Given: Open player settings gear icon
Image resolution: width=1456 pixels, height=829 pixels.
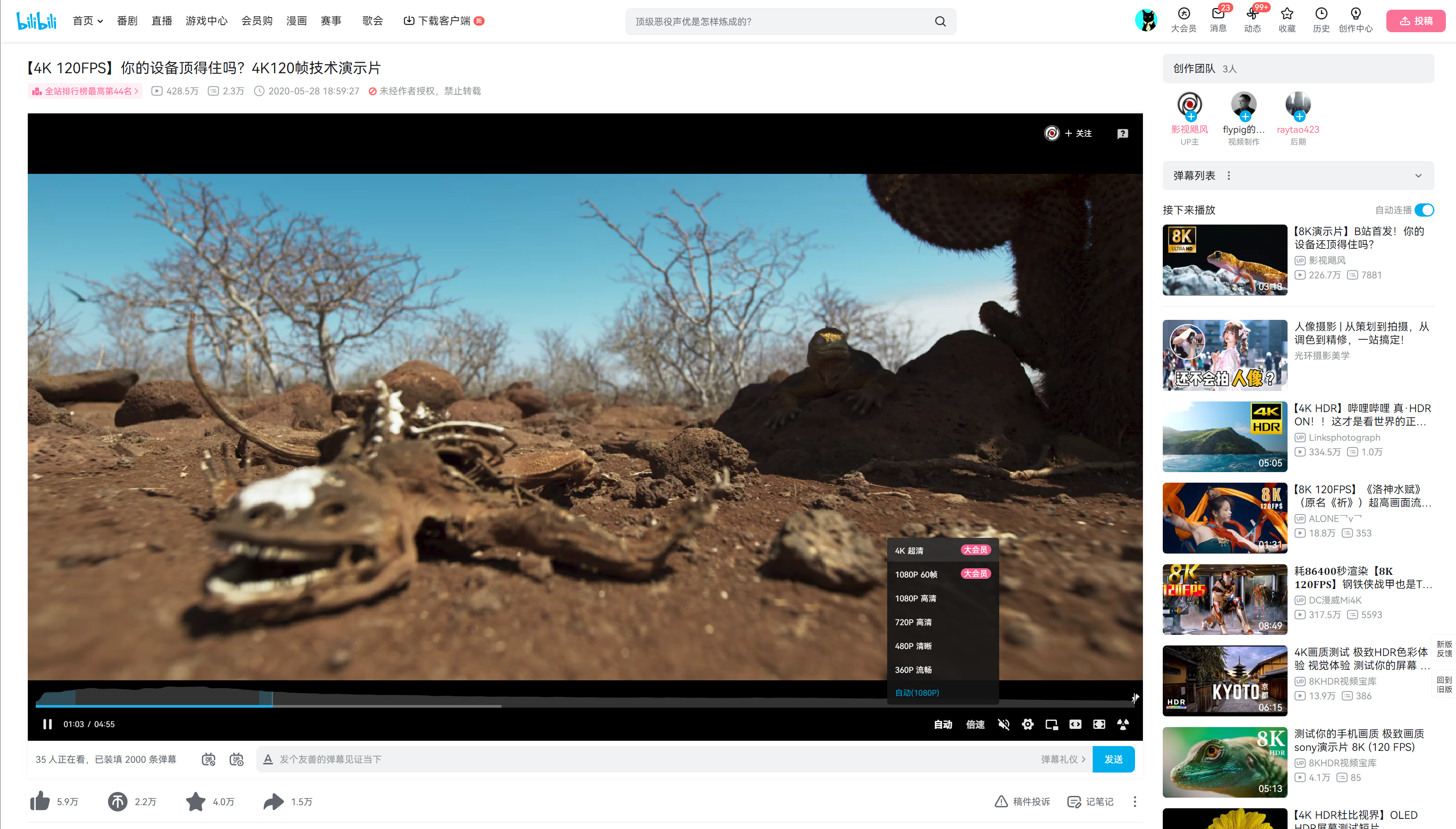Looking at the screenshot, I should [x=1027, y=724].
